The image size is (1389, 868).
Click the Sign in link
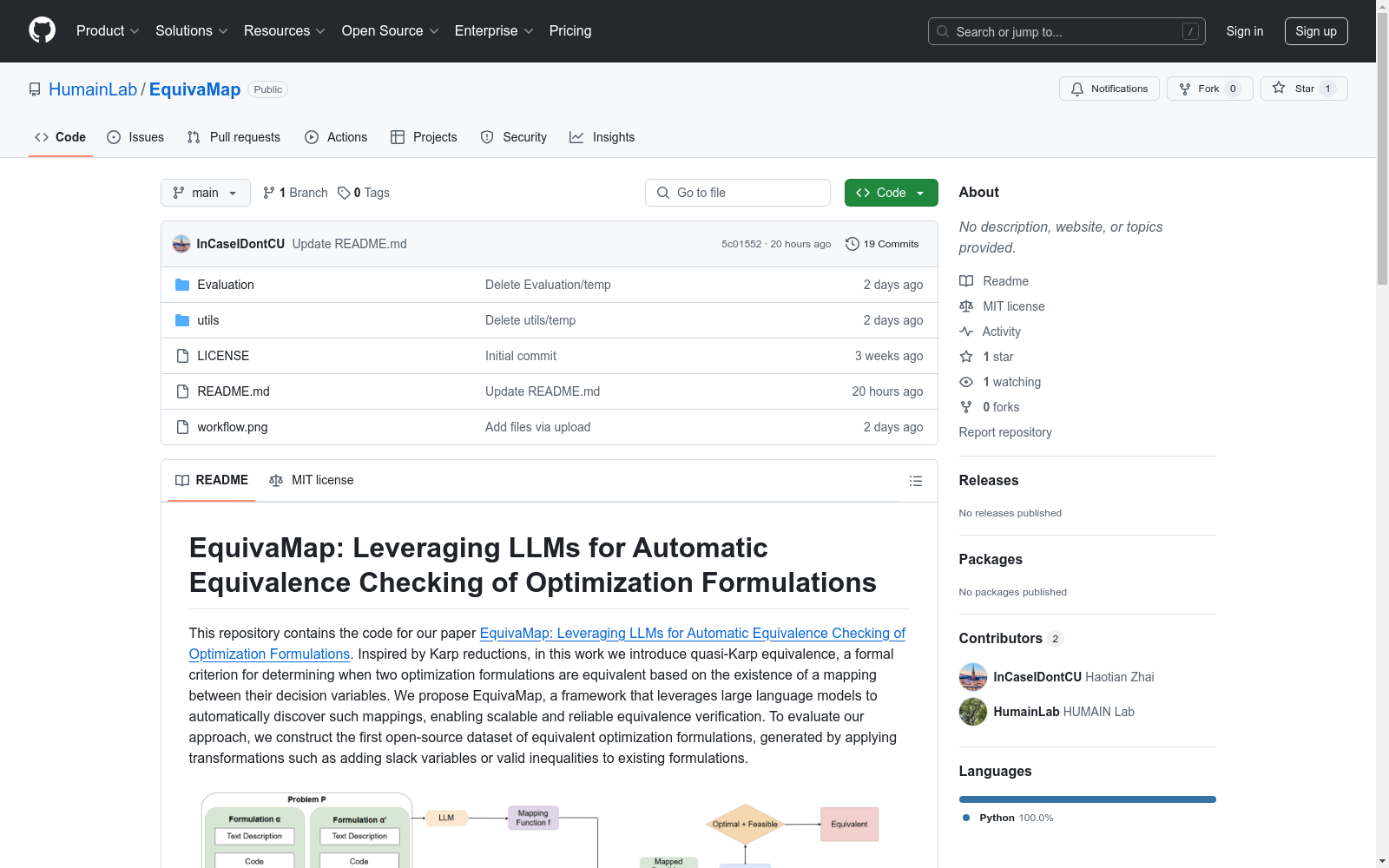pyautogui.click(x=1245, y=31)
